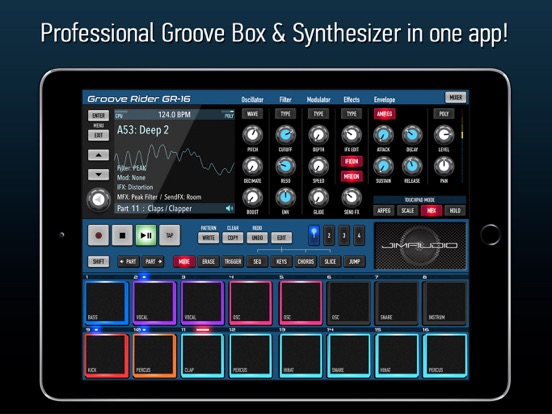552x414 pixels.
Task: Stop playback with the square button
Action: point(122,235)
